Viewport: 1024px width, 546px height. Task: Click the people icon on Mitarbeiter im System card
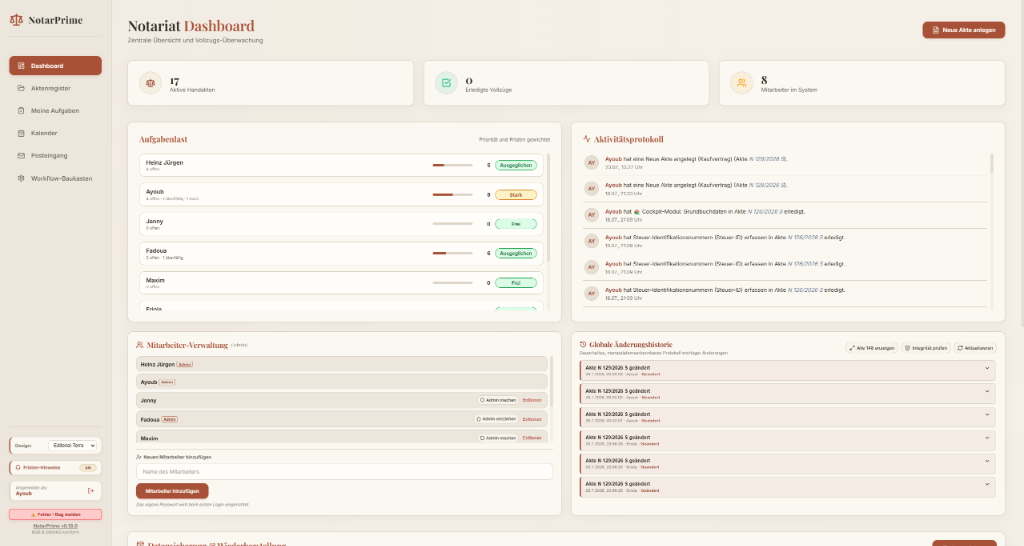741,83
